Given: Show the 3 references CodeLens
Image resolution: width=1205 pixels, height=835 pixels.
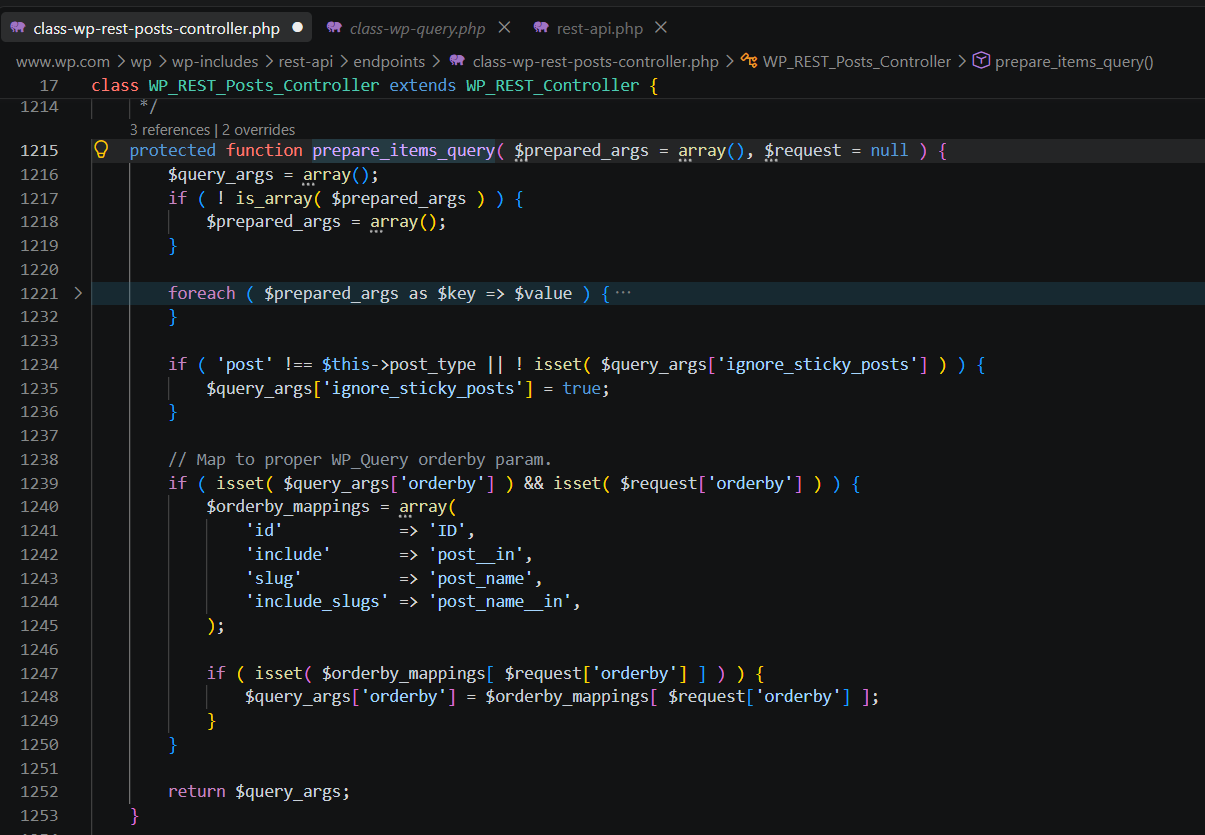Looking at the screenshot, I should click(x=170, y=130).
